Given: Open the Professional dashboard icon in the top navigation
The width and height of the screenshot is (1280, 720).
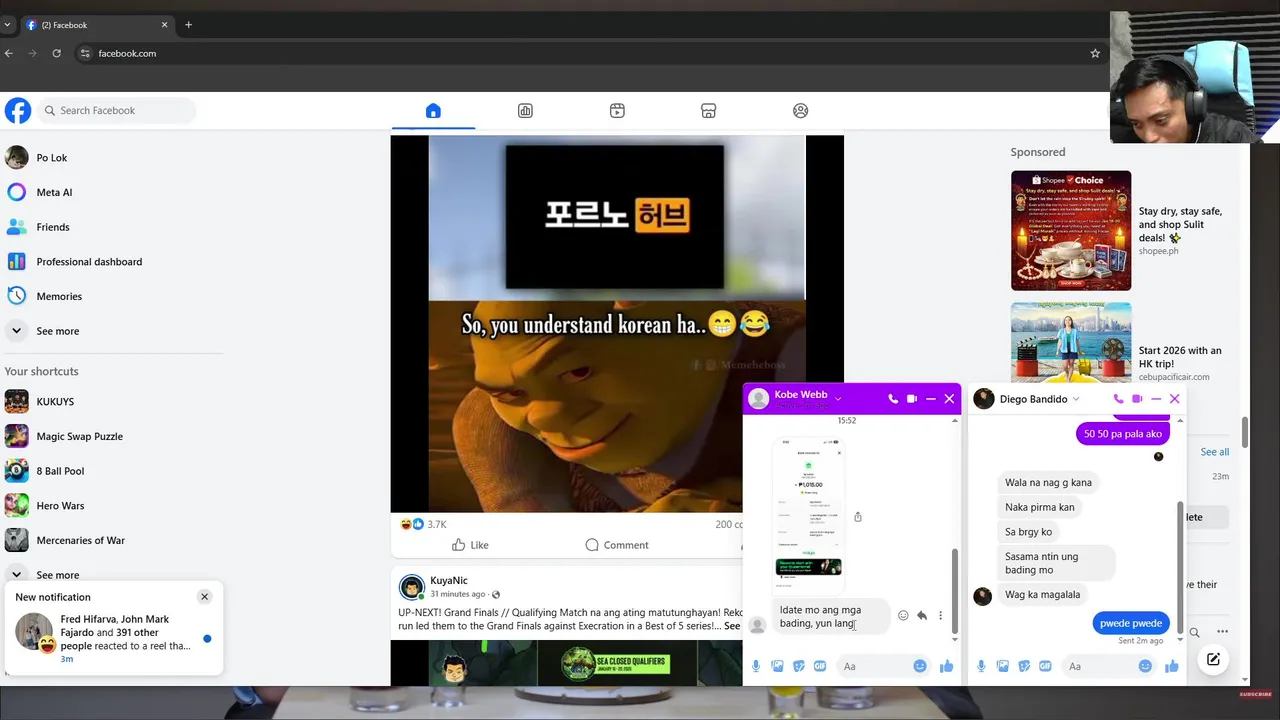Looking at the screenshot, I should [525, 111].
